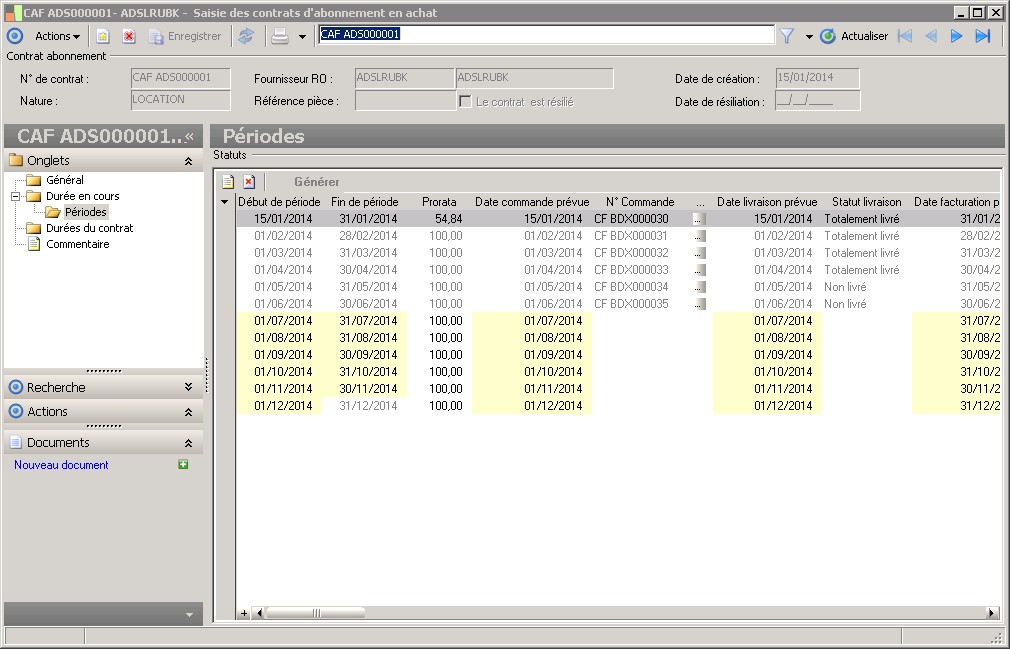Expand the Recherche panel
Viewport: 1010px width, 649px height.
188,387
